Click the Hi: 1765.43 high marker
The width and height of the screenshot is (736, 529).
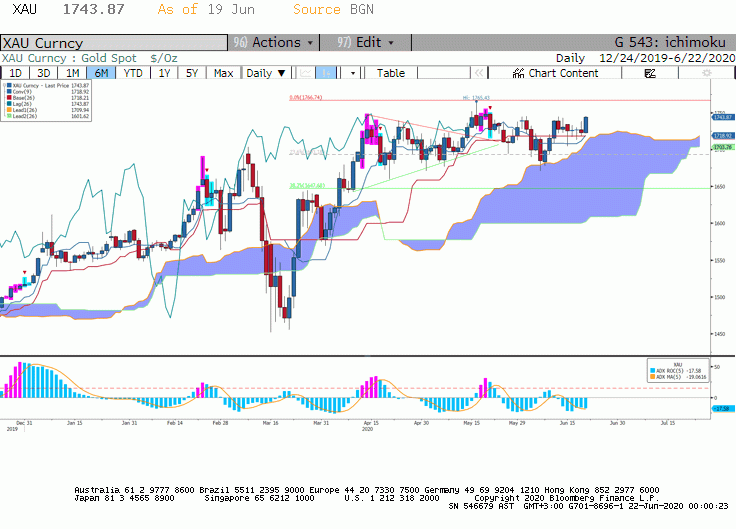tap(476, 98)
